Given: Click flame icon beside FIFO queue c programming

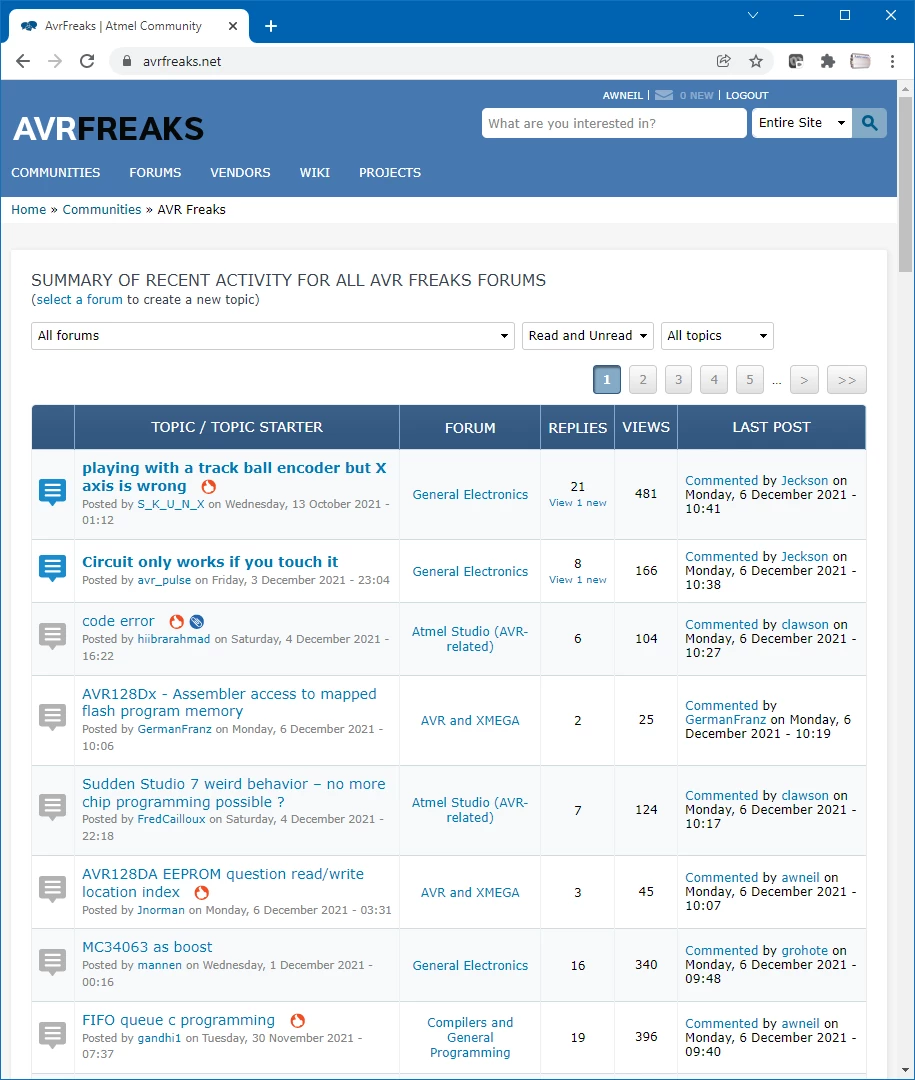Looking at the screenshot, I should click(x=298, y=1020).
